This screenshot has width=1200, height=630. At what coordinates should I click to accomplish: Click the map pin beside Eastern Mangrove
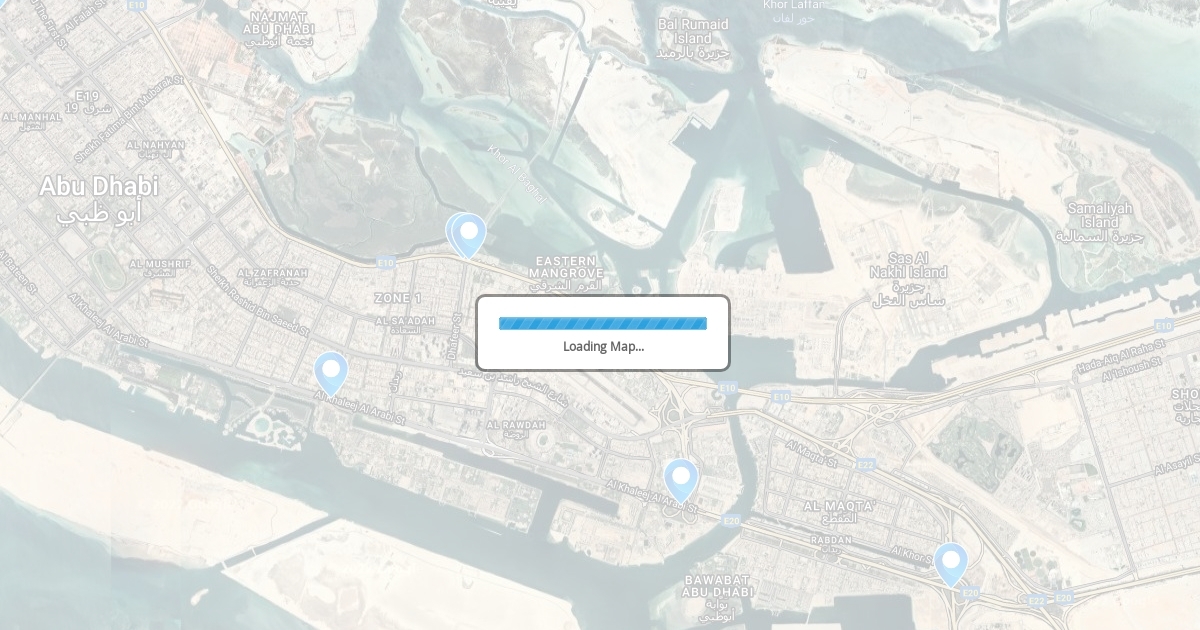468,235
